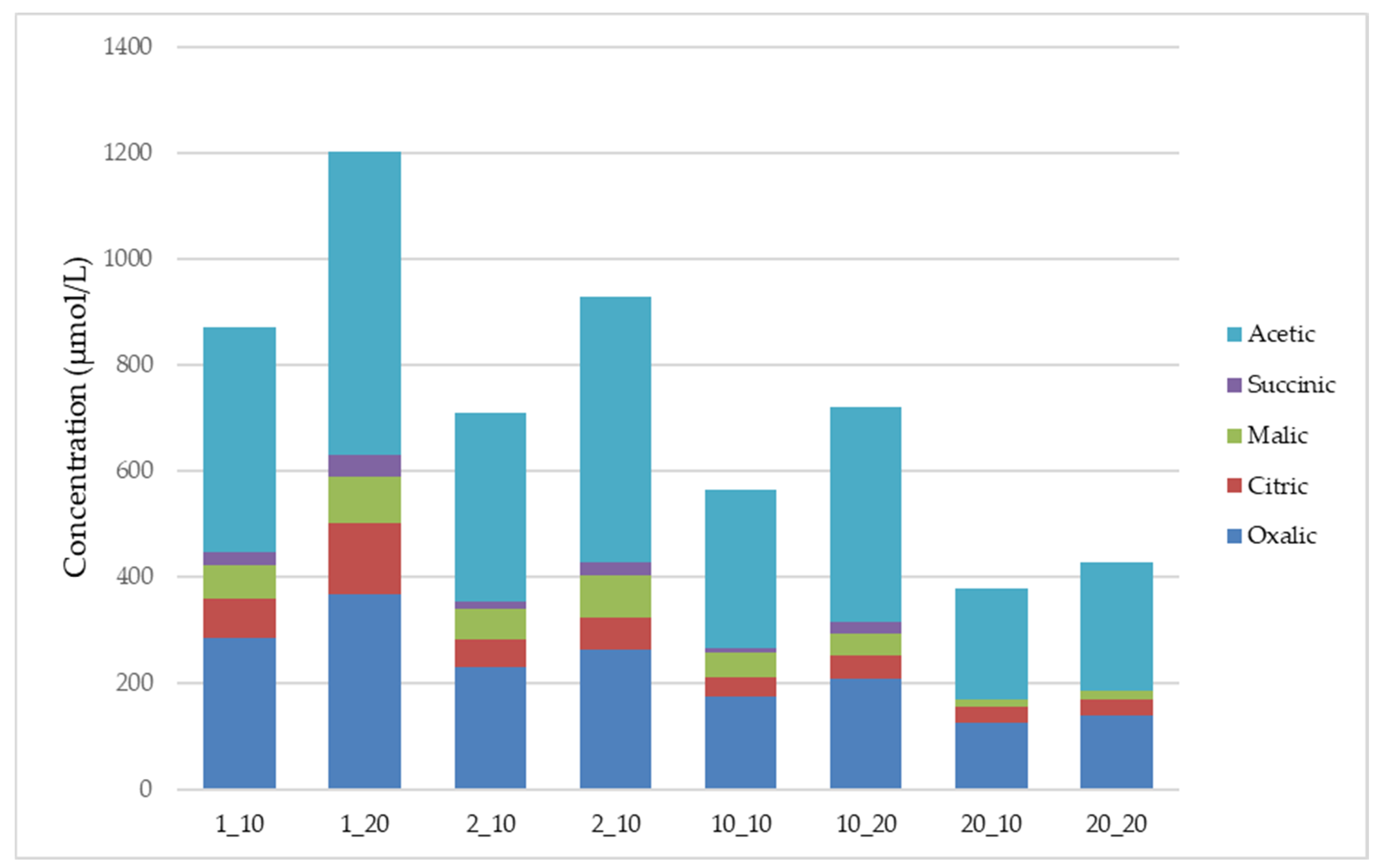This screenshot has width=1378, height=868.
Task: Click the acetic segment of bar 10_20
Action: (865, 514)
